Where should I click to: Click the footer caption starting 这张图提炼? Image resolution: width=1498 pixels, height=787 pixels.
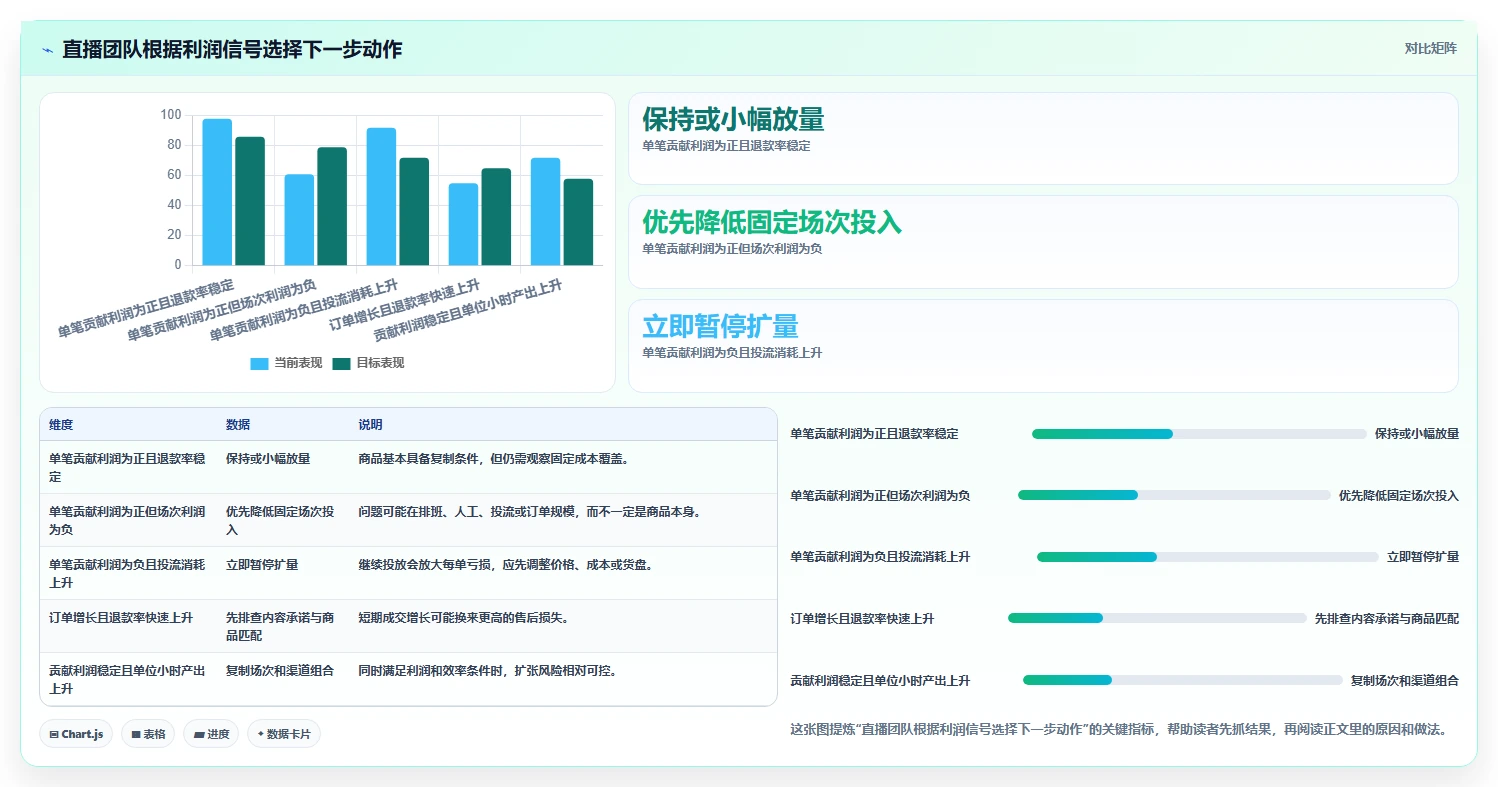click(1119, 729)
